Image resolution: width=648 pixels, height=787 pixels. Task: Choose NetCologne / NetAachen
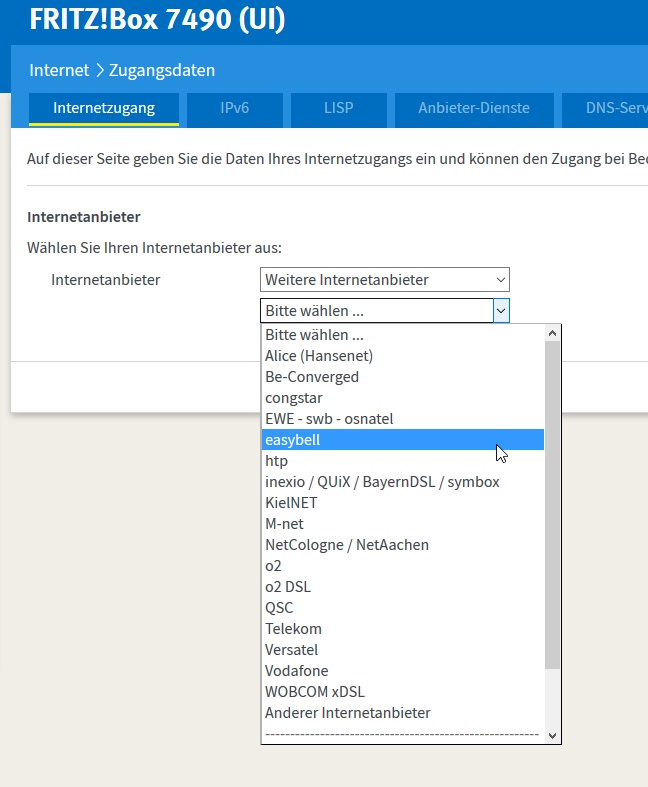coord(403,545)
